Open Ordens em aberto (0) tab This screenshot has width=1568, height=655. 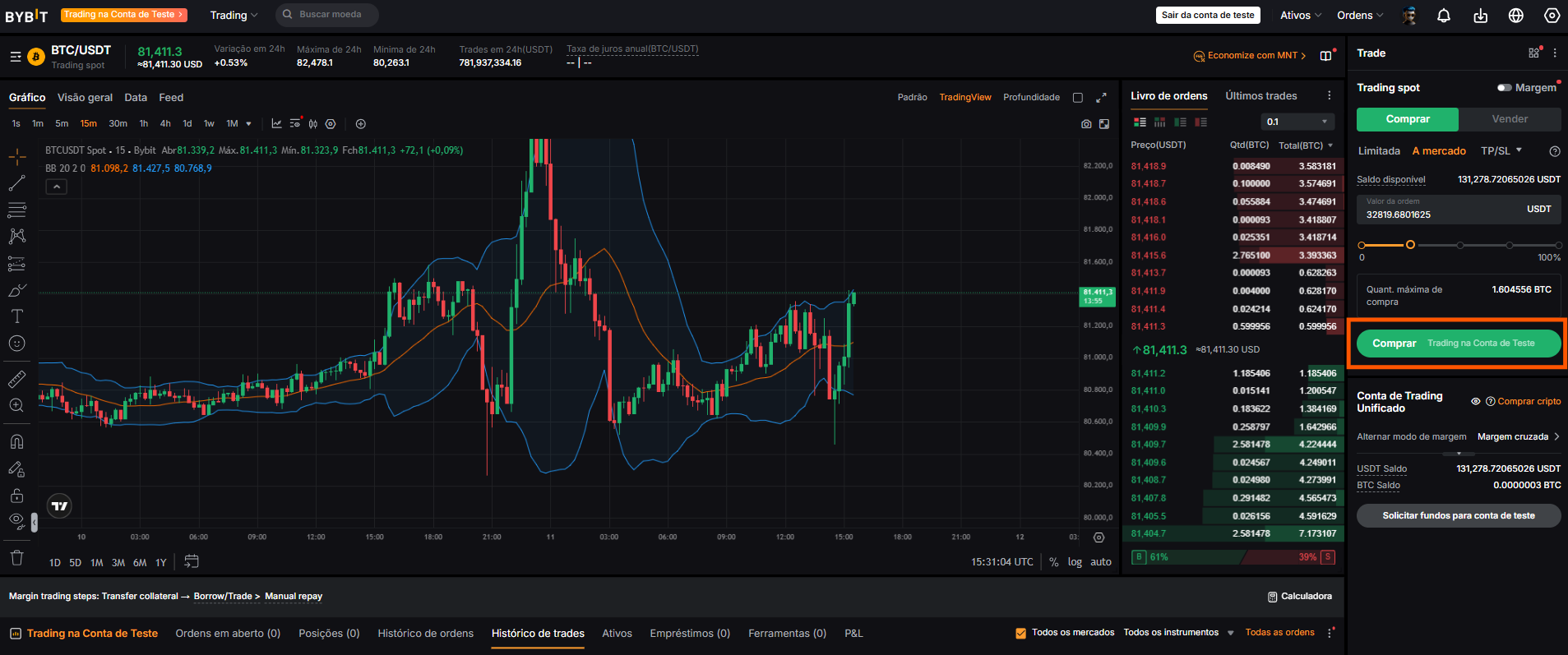click(228, 634)
